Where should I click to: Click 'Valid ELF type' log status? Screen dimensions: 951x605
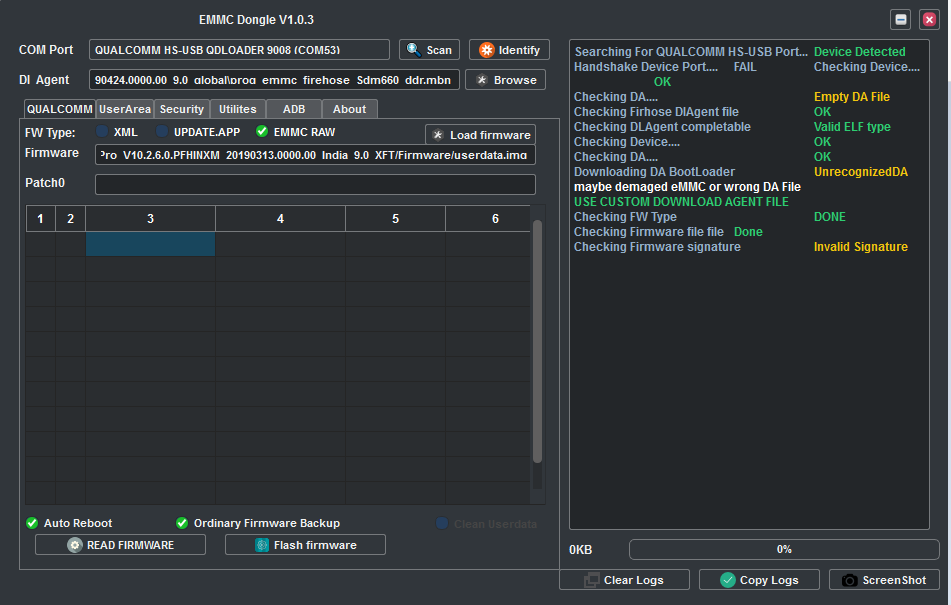point(852,127)
